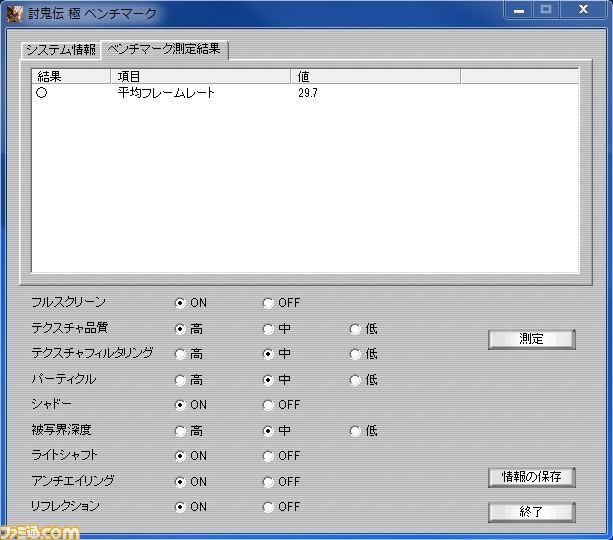
Task: Set テクスチャフィルタリング to 高
Action: tap(180, 354)
